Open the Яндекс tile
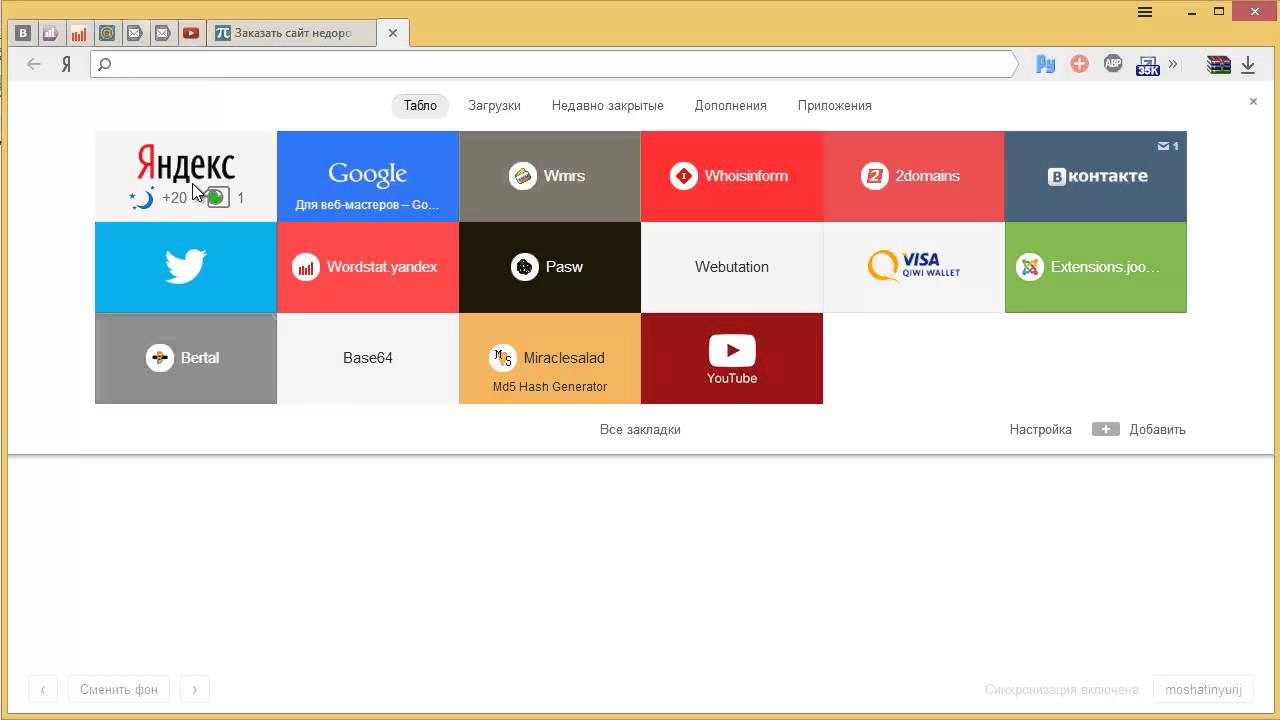Viewport: 1280px width, 720px height. 186,176
